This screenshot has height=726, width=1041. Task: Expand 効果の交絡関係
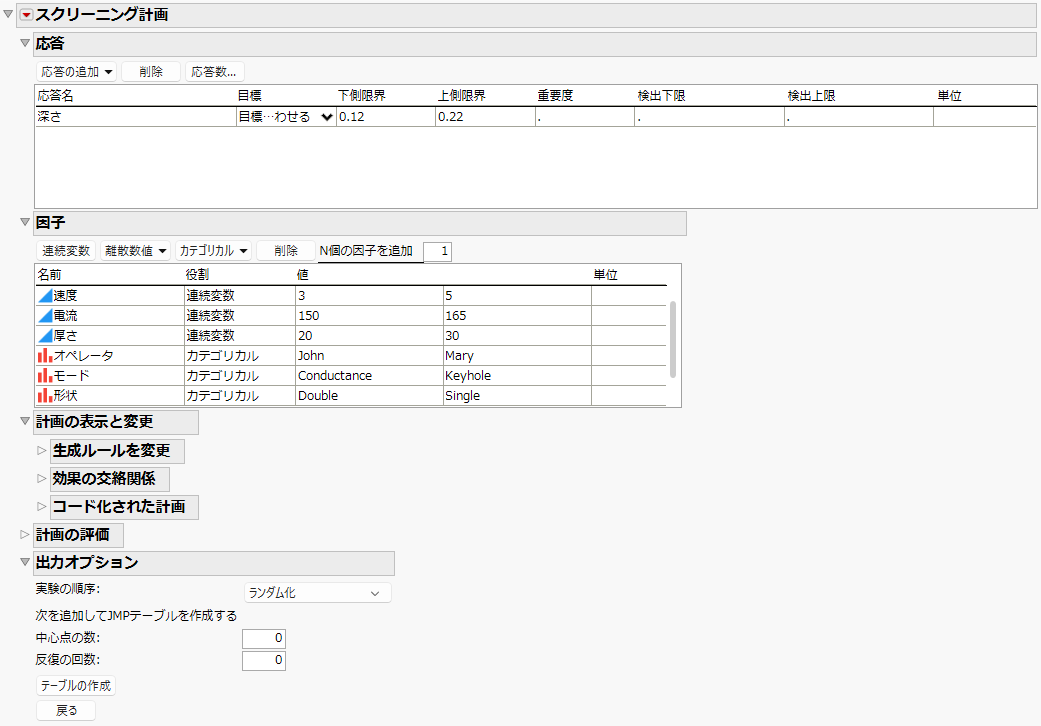[42, 478]
